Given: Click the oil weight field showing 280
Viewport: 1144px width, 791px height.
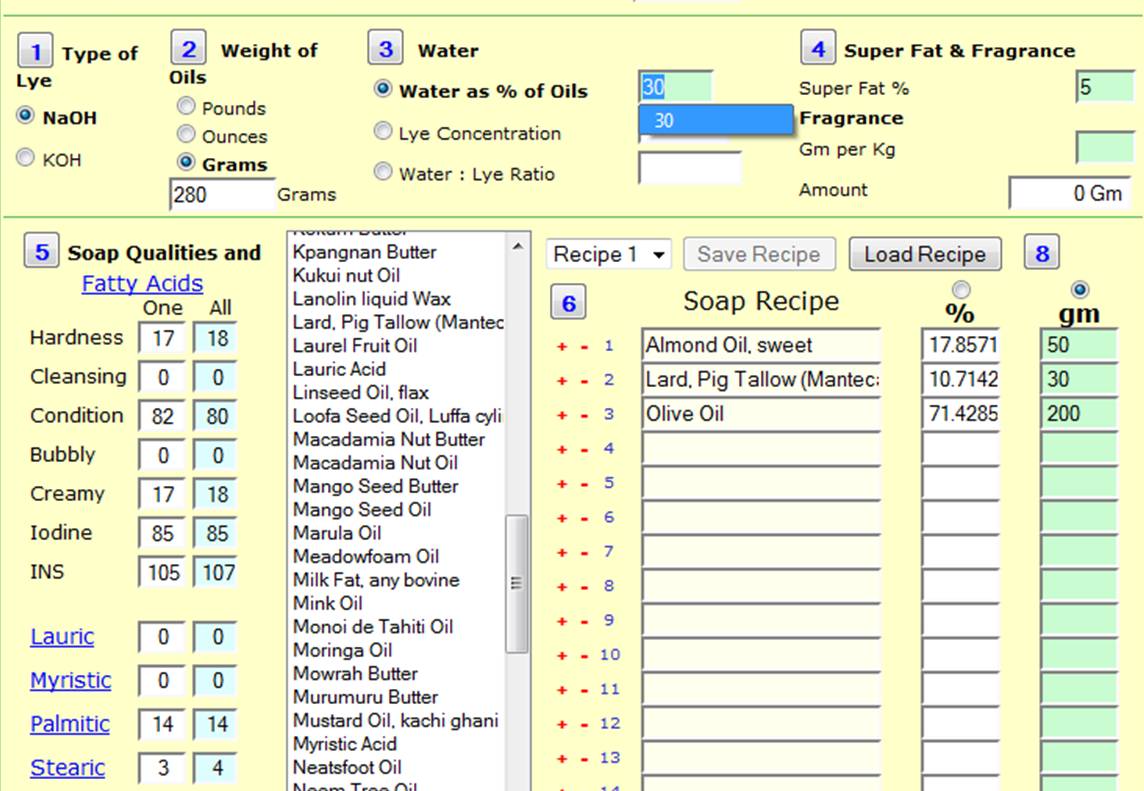Looking at the screenshot, I should [223, 195].
